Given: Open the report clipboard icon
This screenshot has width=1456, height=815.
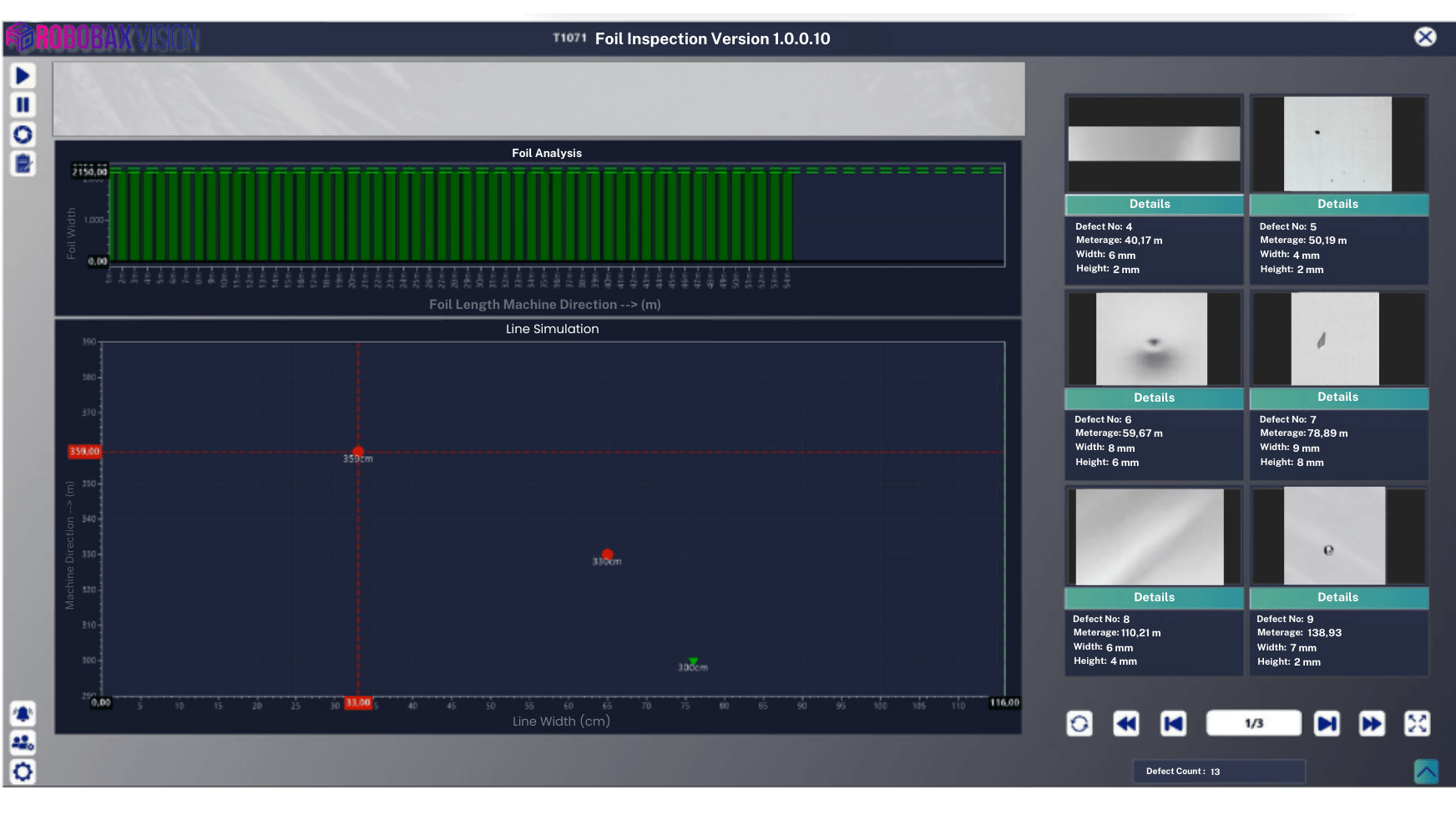Looking at the screenshot, I should pyautogui.click(x=23, y=164).
